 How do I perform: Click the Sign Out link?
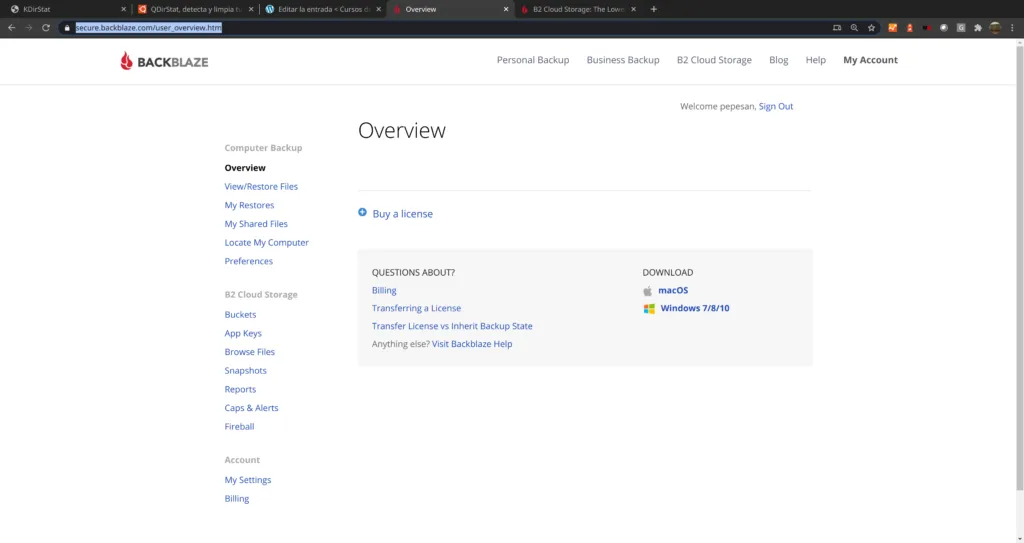coord(776,106)
